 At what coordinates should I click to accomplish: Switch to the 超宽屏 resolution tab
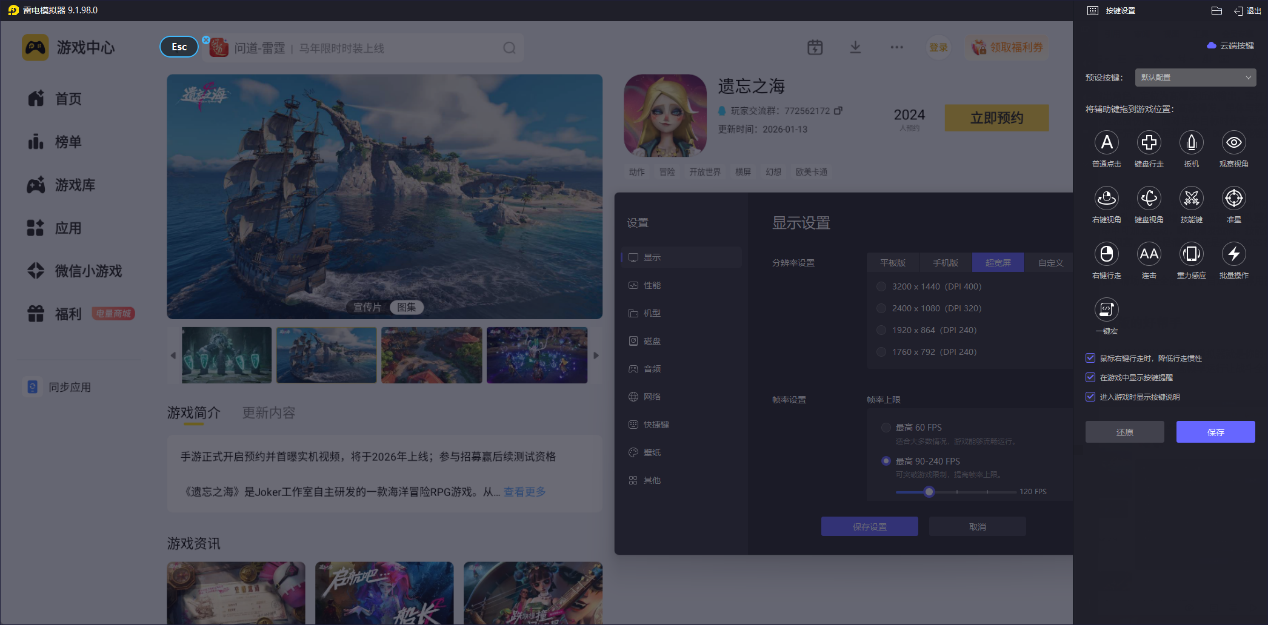(998, 263)
